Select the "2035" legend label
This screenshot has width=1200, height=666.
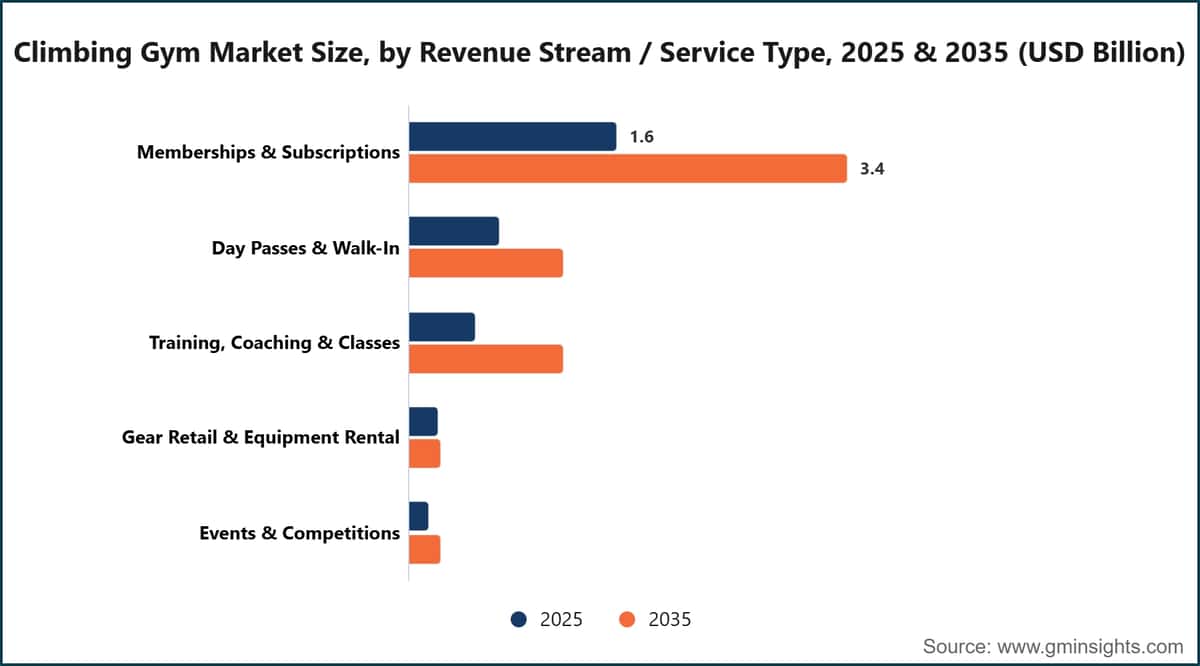[670, 620]
